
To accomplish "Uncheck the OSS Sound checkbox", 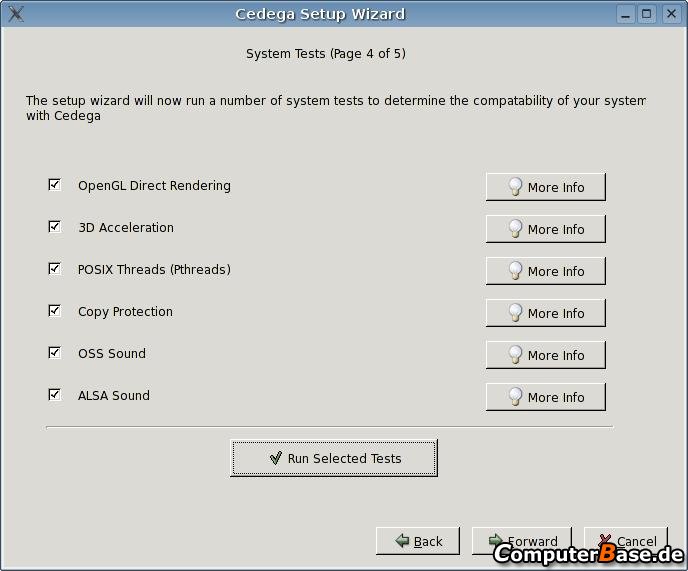I will click(x=54, y=352).
